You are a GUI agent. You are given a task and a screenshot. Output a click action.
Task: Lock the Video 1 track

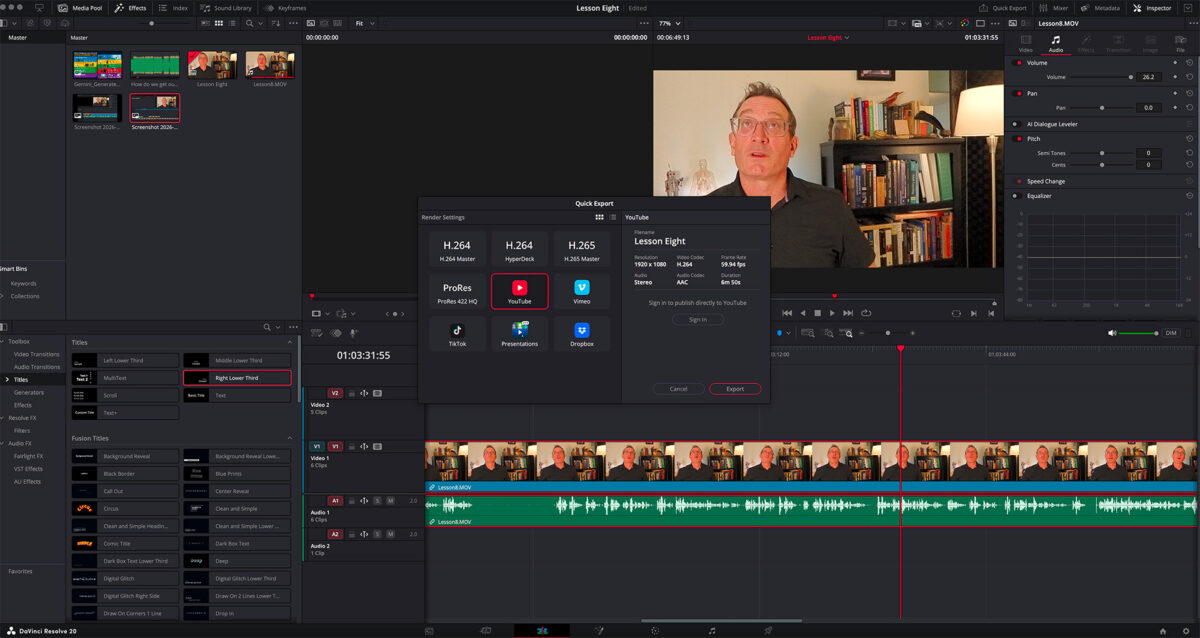352,446
